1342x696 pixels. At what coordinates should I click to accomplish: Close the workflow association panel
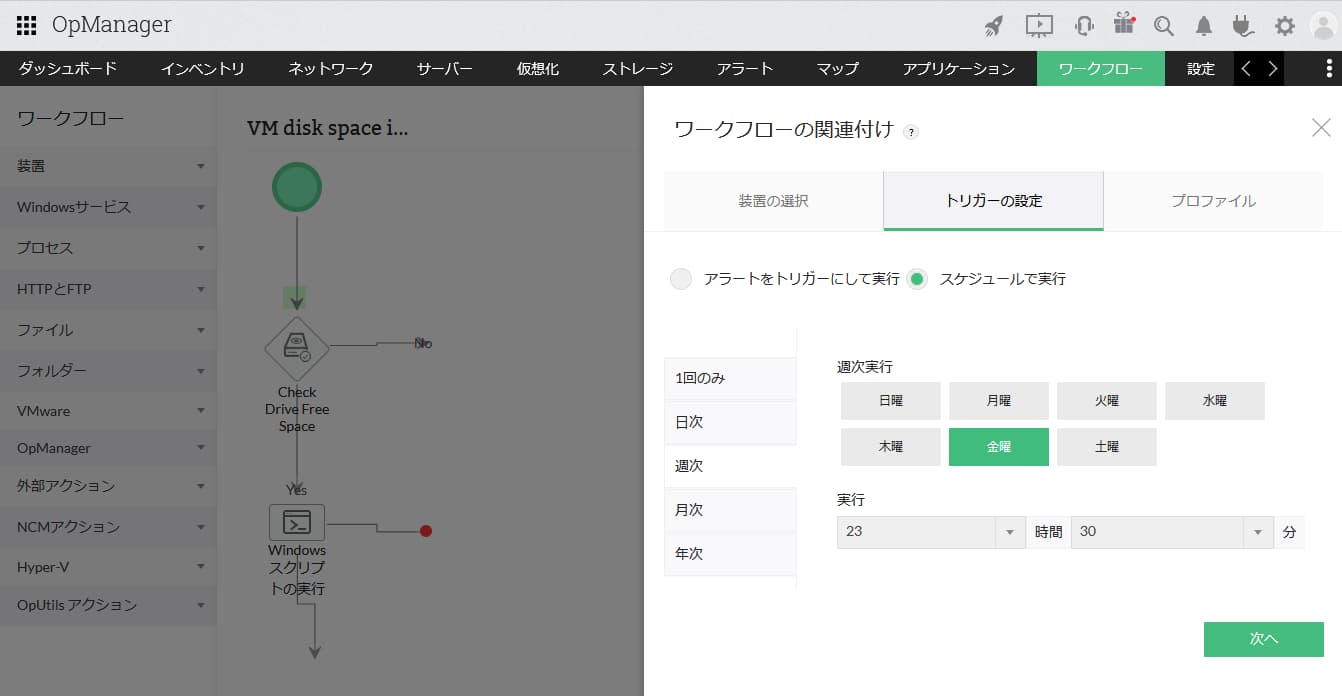click(1321, 127)
